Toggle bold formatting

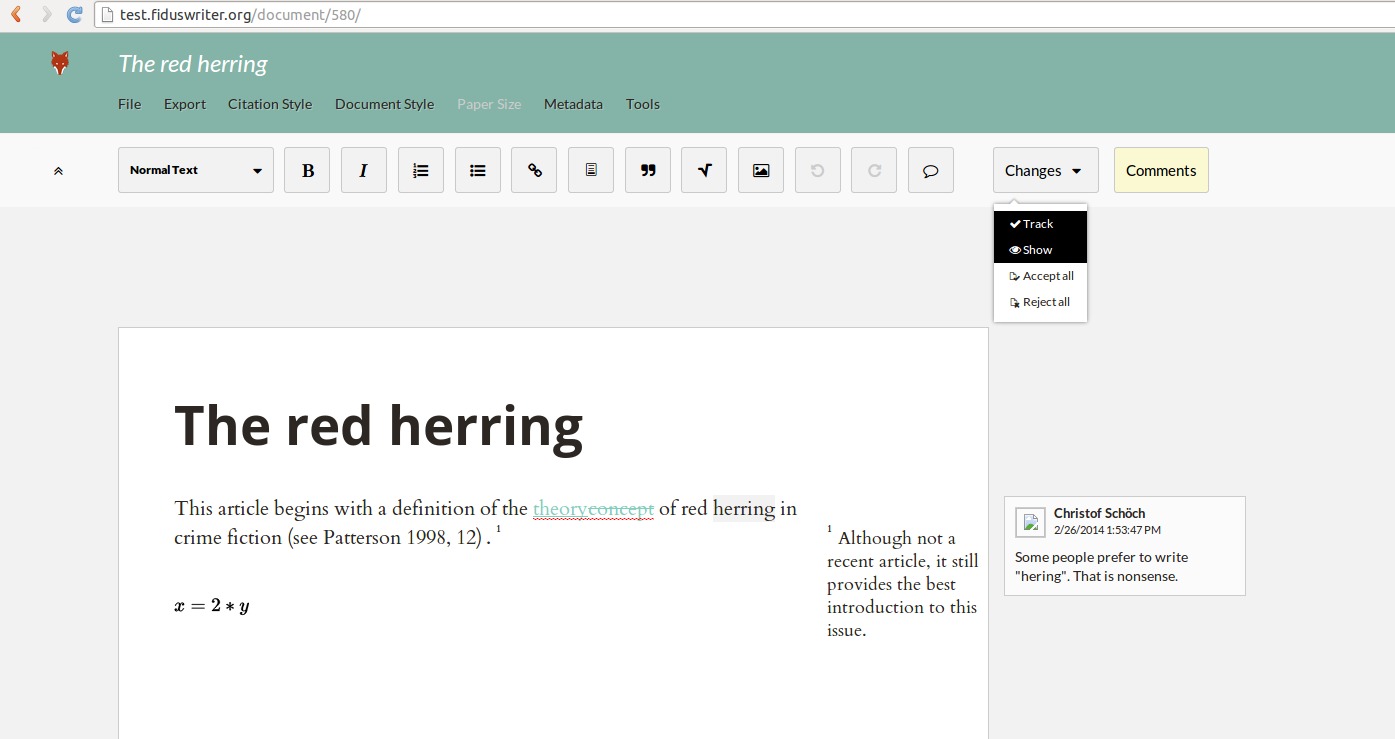[x=307, y=170]
